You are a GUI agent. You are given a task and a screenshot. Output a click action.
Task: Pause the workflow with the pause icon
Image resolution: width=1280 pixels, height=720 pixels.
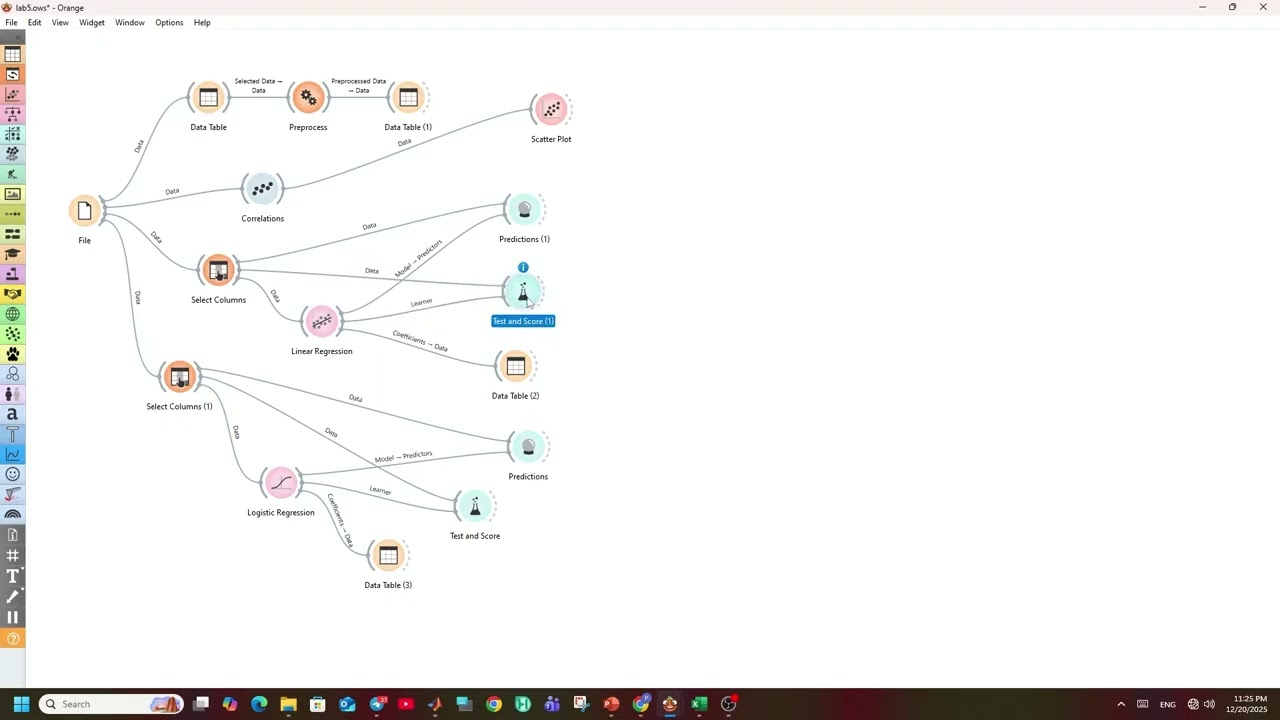13,617
